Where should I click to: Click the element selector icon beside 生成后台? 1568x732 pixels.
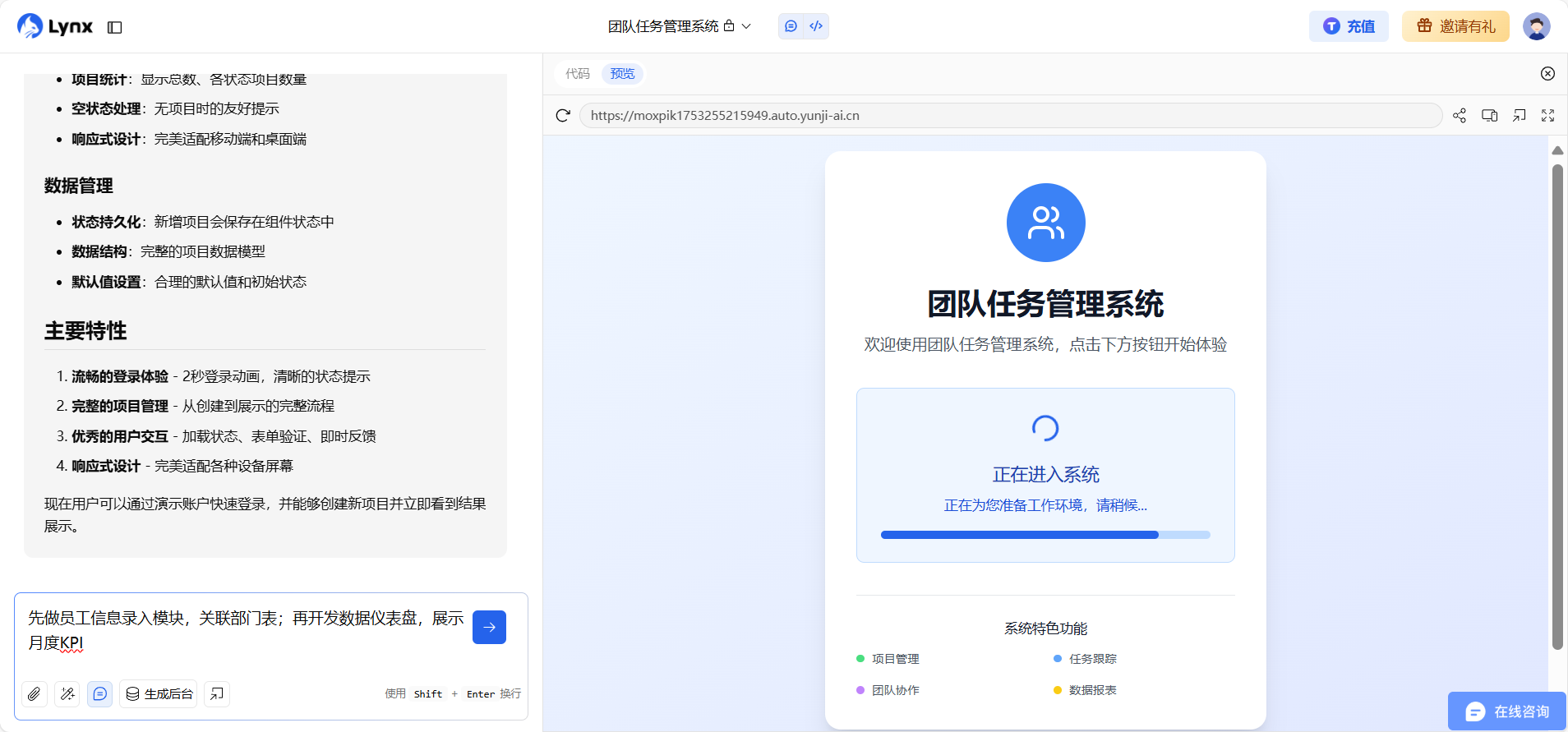point(217,694)
